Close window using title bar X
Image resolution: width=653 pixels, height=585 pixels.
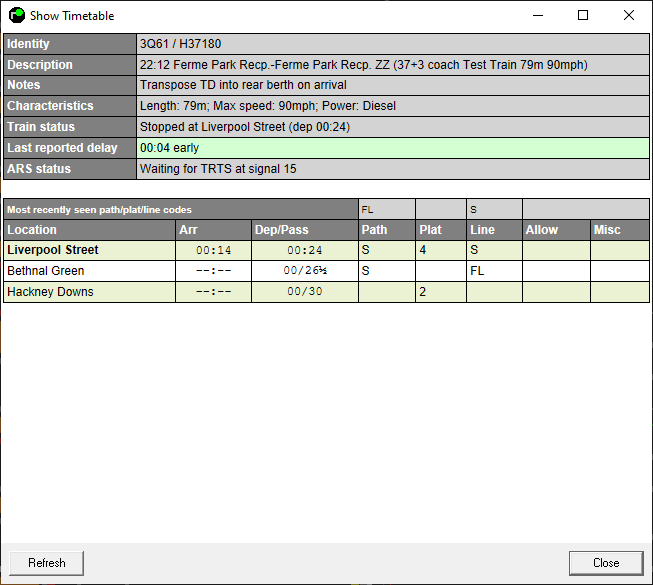[x=629, y=15]
